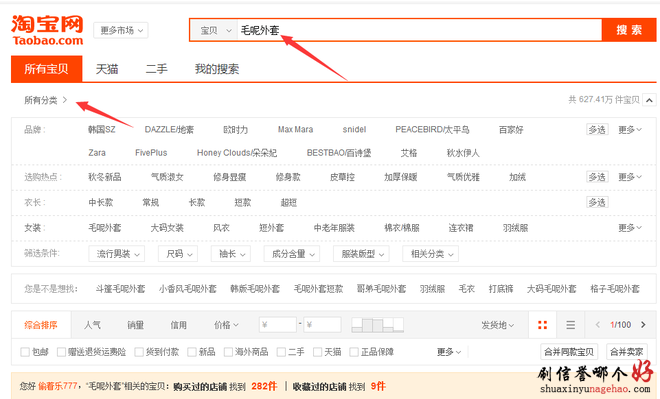This screenshot has height=399, width=660.
Task: Expand 更多 in the 品牌 row
Action: pyautogui.click(x=630, y=130)
